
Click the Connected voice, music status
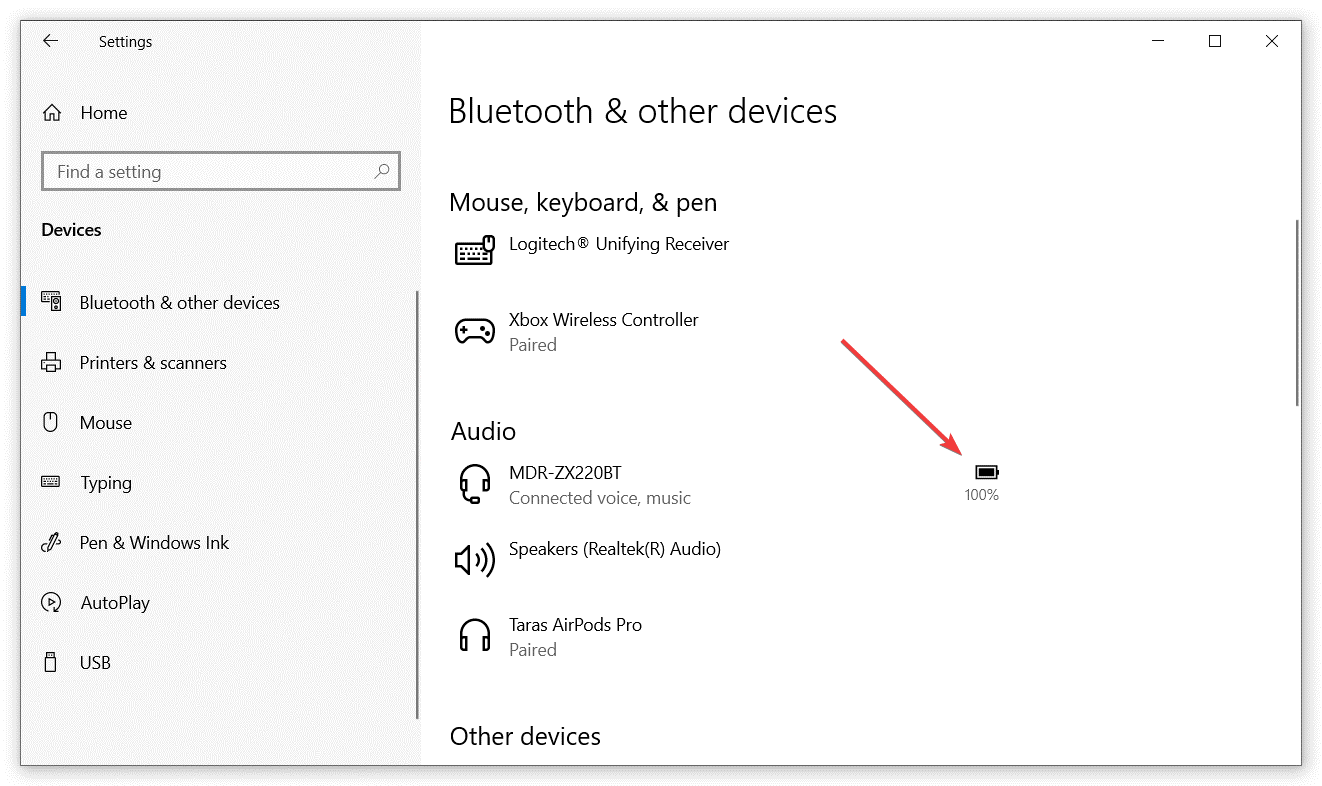click(x=600, y=498)
